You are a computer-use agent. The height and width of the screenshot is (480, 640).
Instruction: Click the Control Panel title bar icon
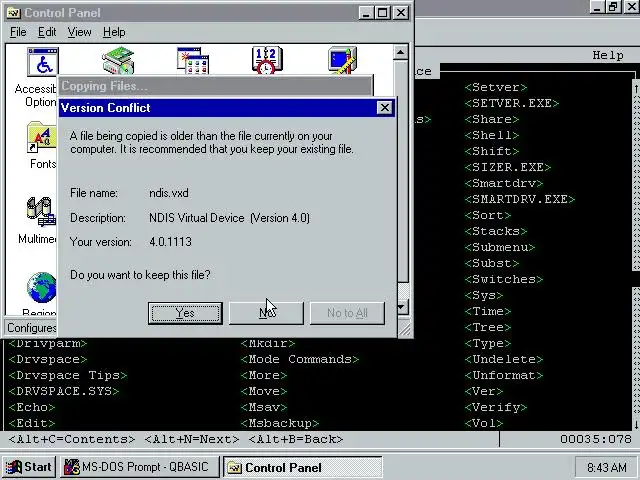(13, 13)
